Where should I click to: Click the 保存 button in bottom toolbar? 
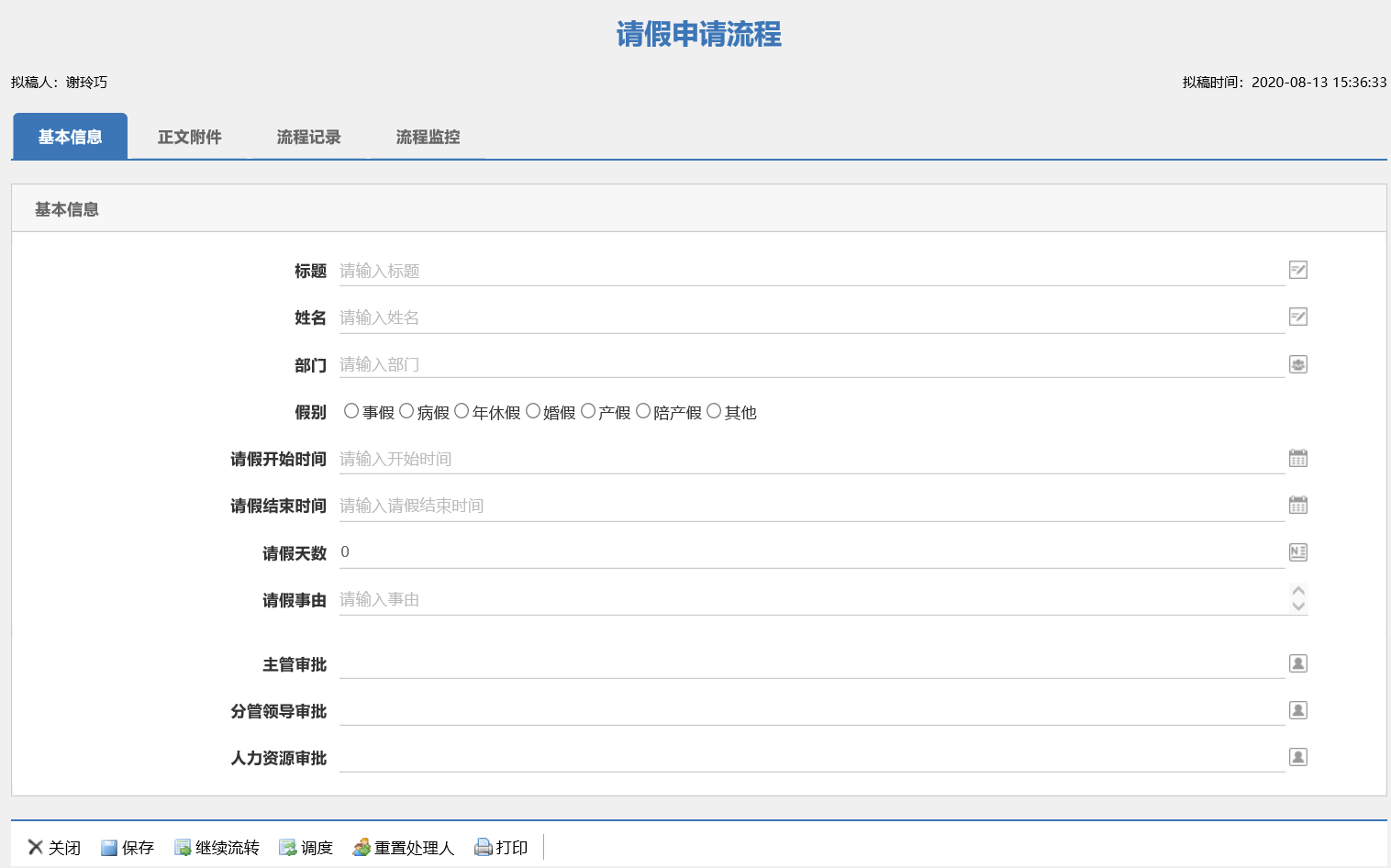click(x=128, y=848)
